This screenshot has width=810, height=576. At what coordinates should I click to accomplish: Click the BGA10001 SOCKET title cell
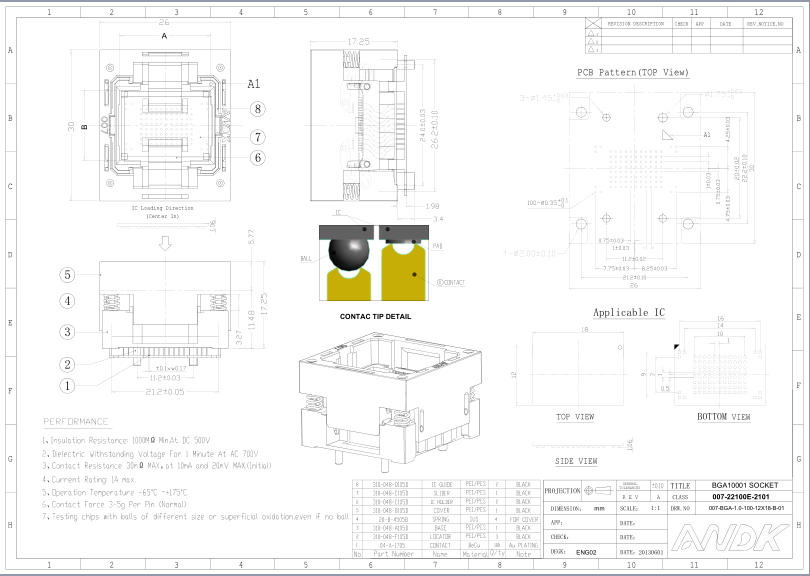point(744,485)
